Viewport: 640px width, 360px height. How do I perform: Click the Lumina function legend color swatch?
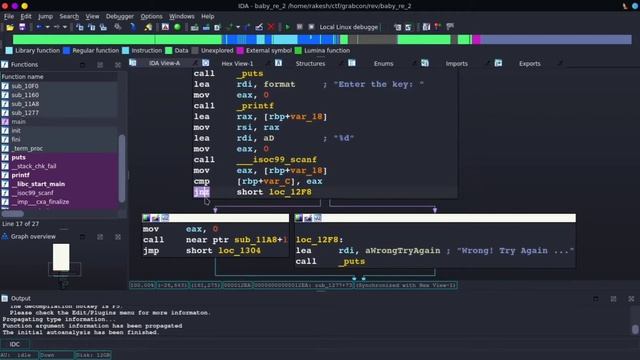point(298,51)
